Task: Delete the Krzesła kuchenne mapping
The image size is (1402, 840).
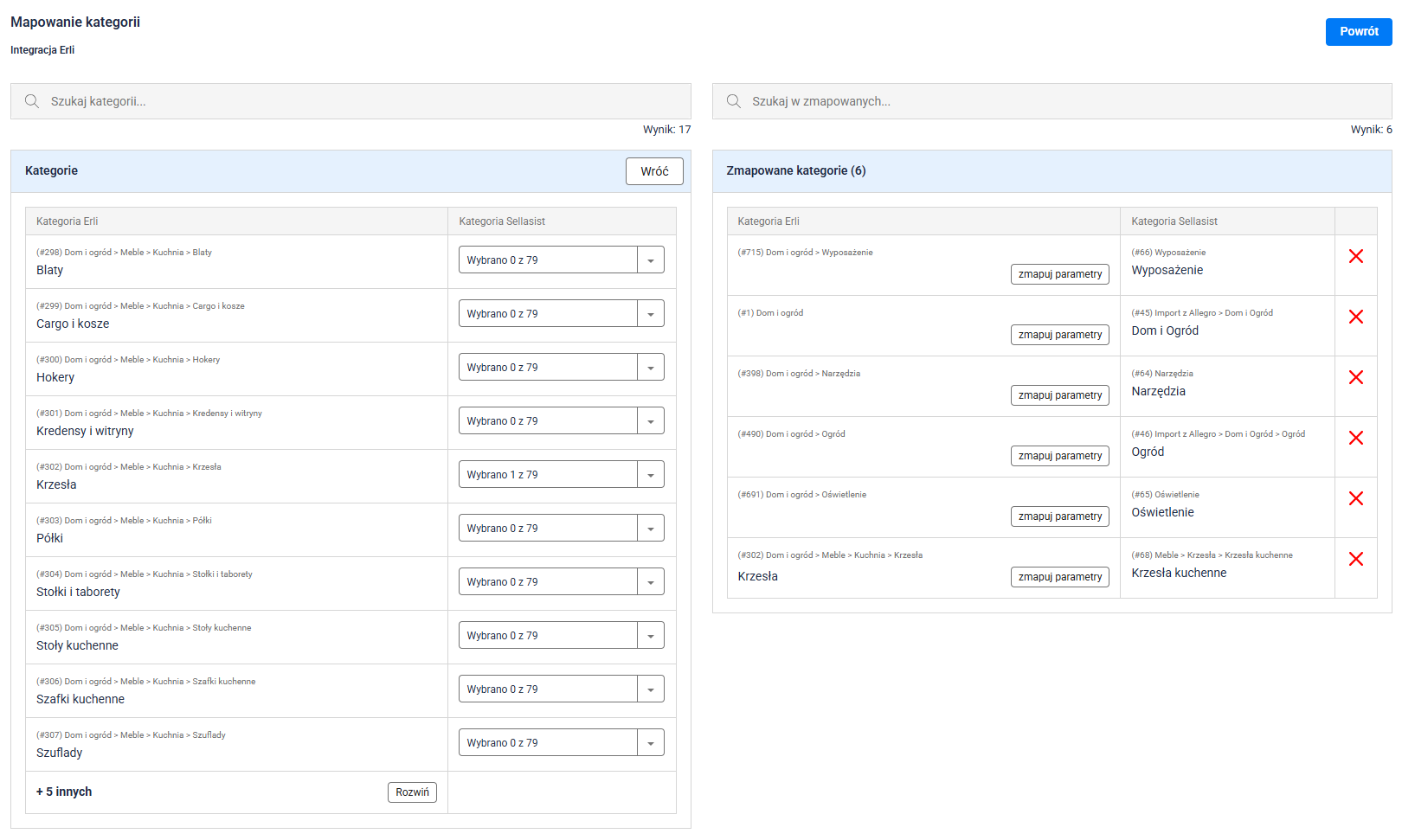Action: [1355, 559]
